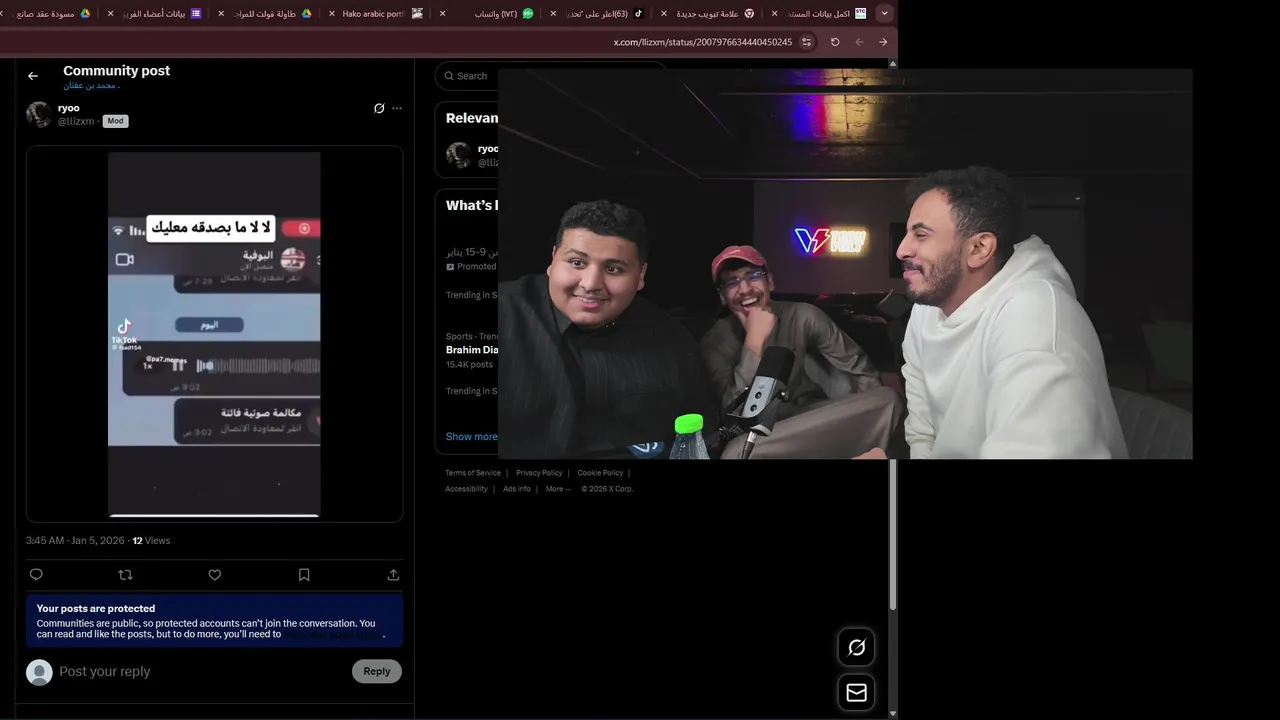Reload the page in browser toolbar
This screenshot has width=1280, height=720.
point(835,42)
